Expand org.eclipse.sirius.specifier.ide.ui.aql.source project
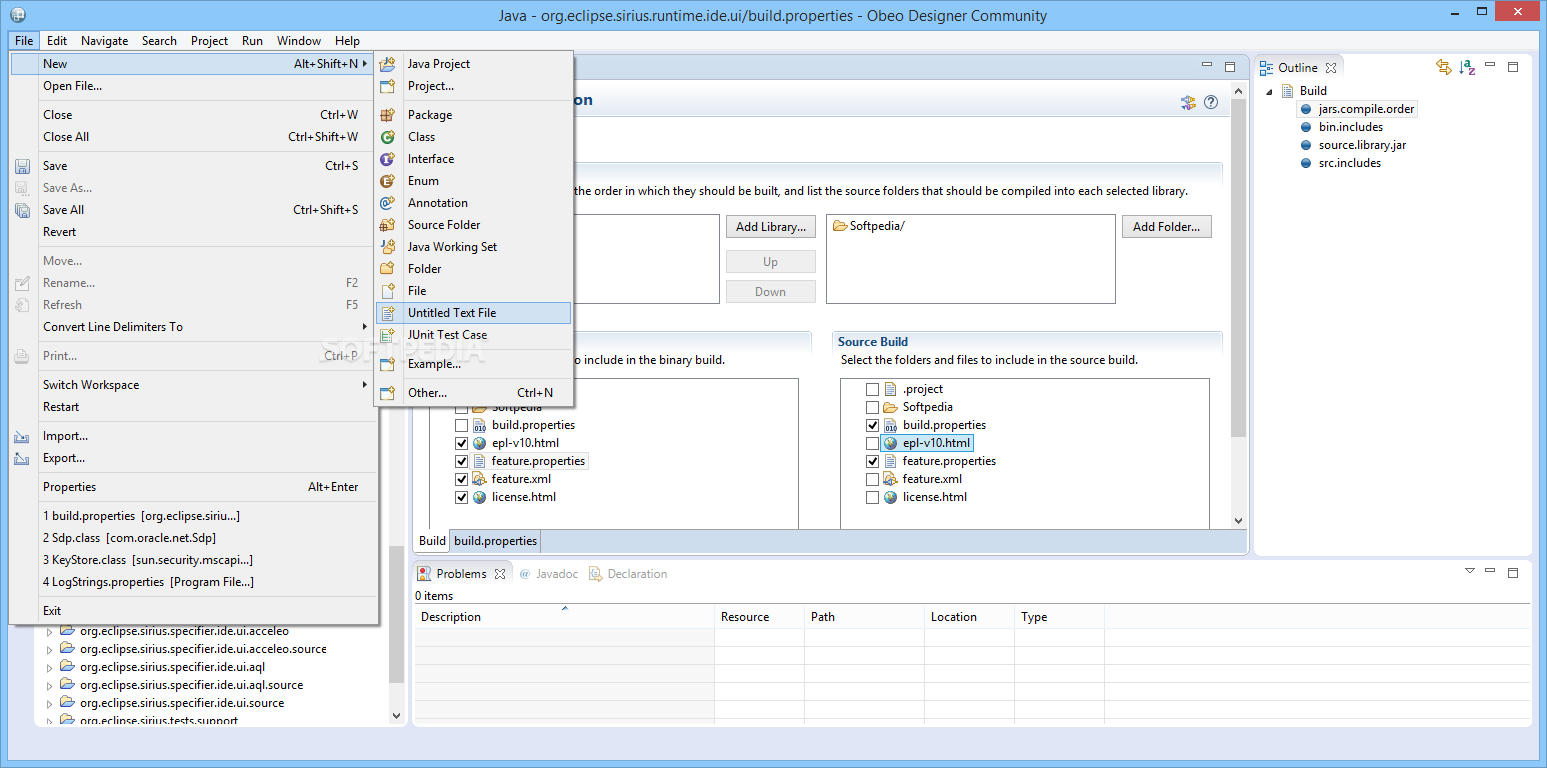Viewport: 1547px width, 768px height. click(x=50, y=685)
